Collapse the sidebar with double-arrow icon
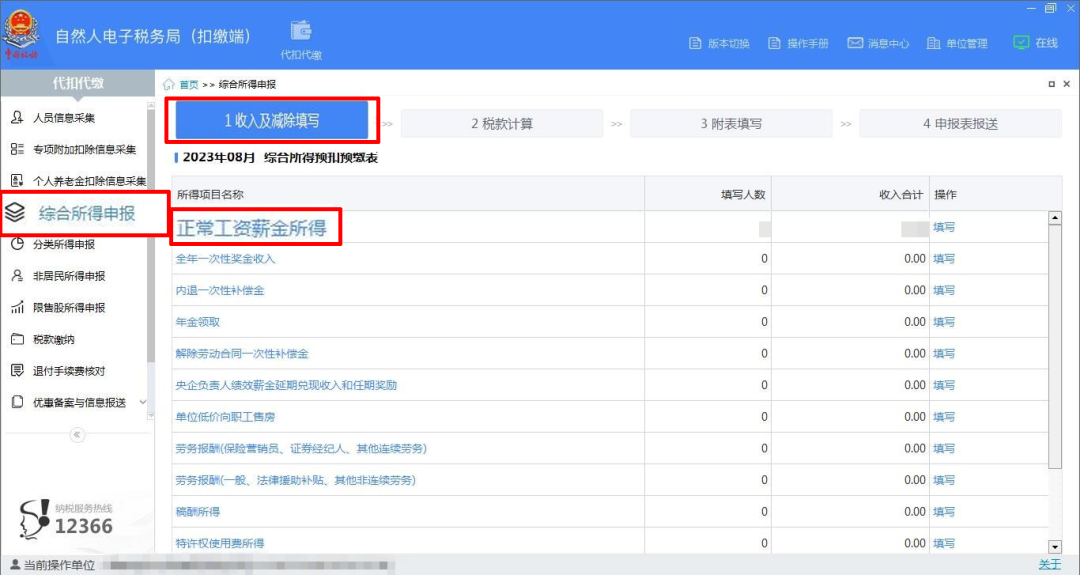 click(x=77, y=435)
